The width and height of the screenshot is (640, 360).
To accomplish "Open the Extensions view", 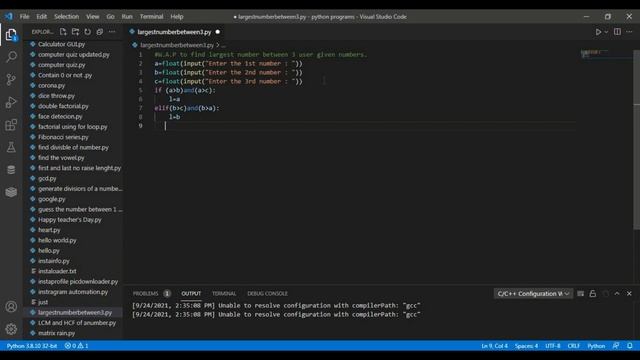I will click(x=11, y=124).
